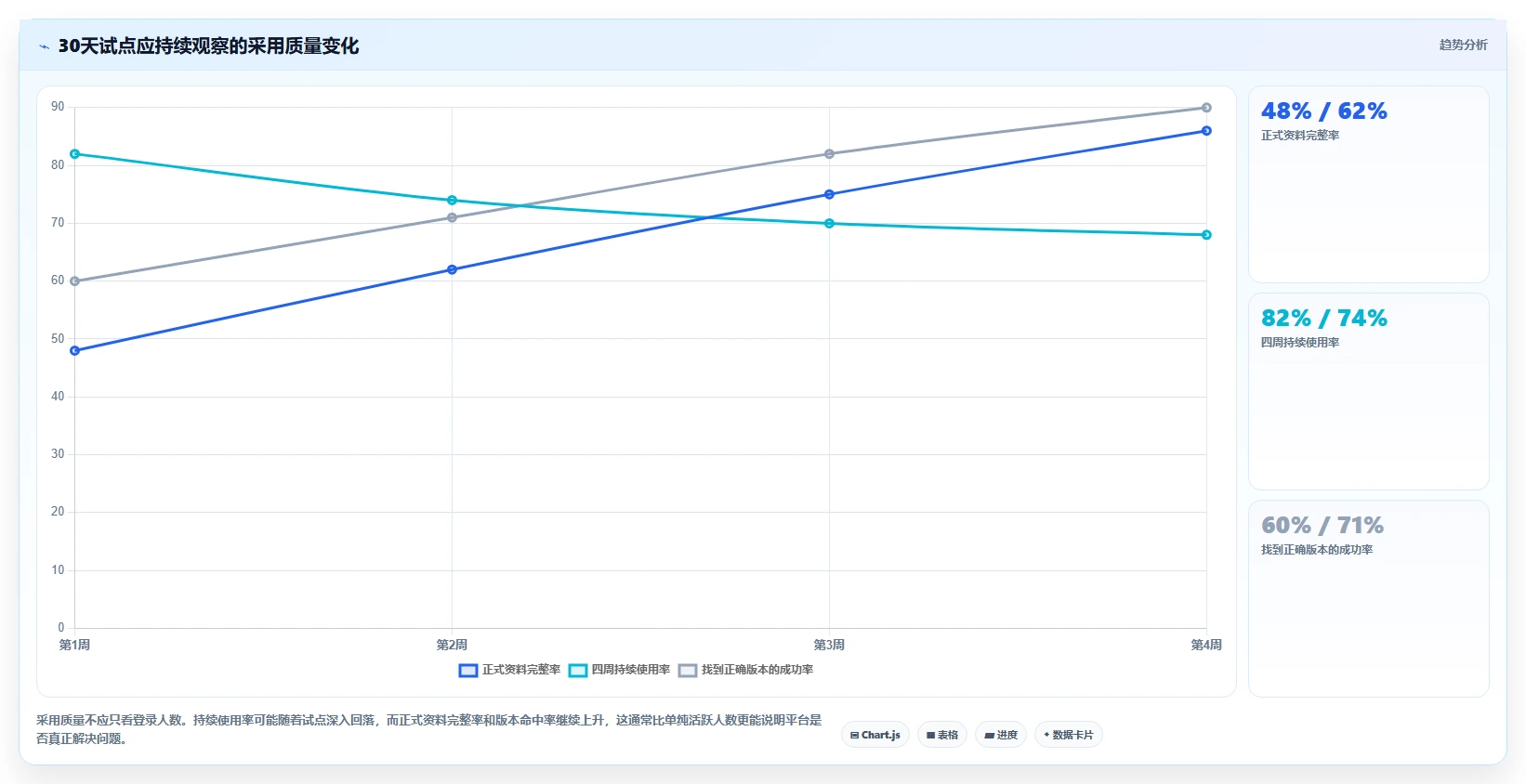
Task: Click the gray week 2 data point at 71
Action: tap(453, 218)
